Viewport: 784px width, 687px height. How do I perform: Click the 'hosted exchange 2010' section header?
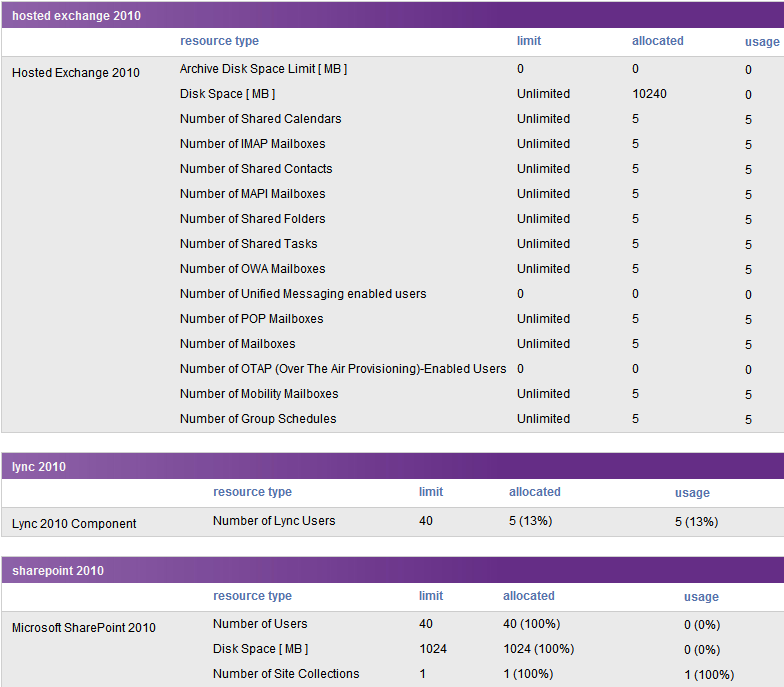(x=392, y=15)
